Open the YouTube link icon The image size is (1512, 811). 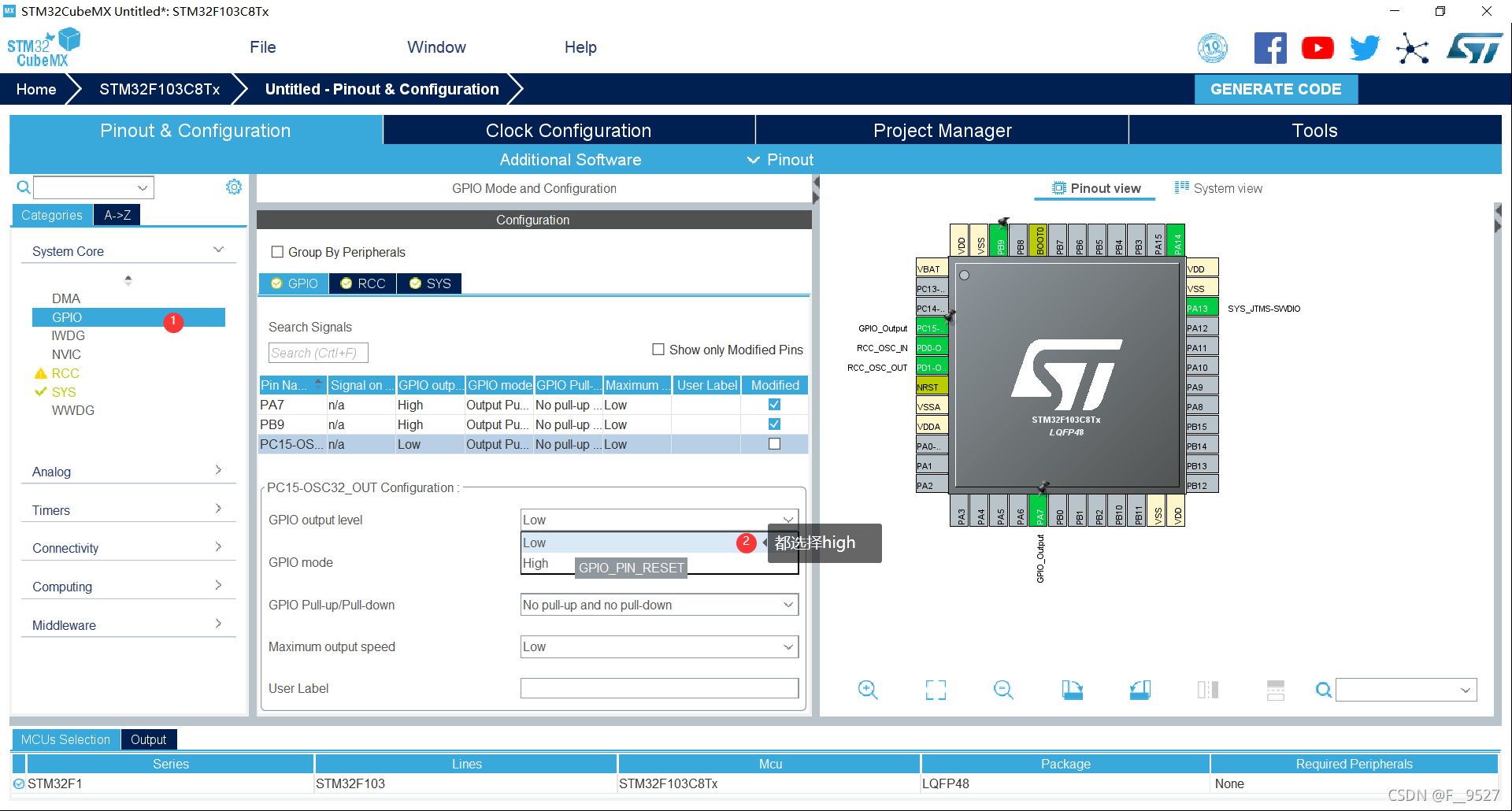(x=1317, y=48)
